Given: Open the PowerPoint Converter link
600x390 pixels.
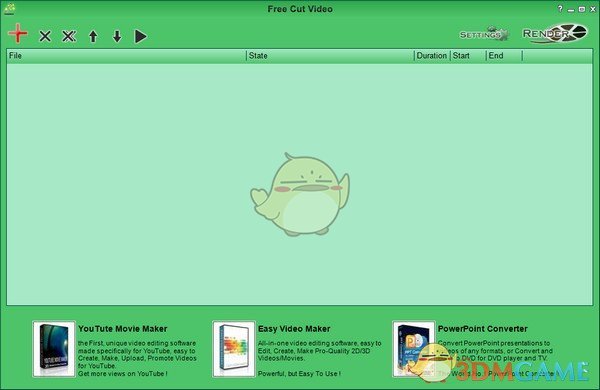Looking at the screenshot, I should pos(483,329).
